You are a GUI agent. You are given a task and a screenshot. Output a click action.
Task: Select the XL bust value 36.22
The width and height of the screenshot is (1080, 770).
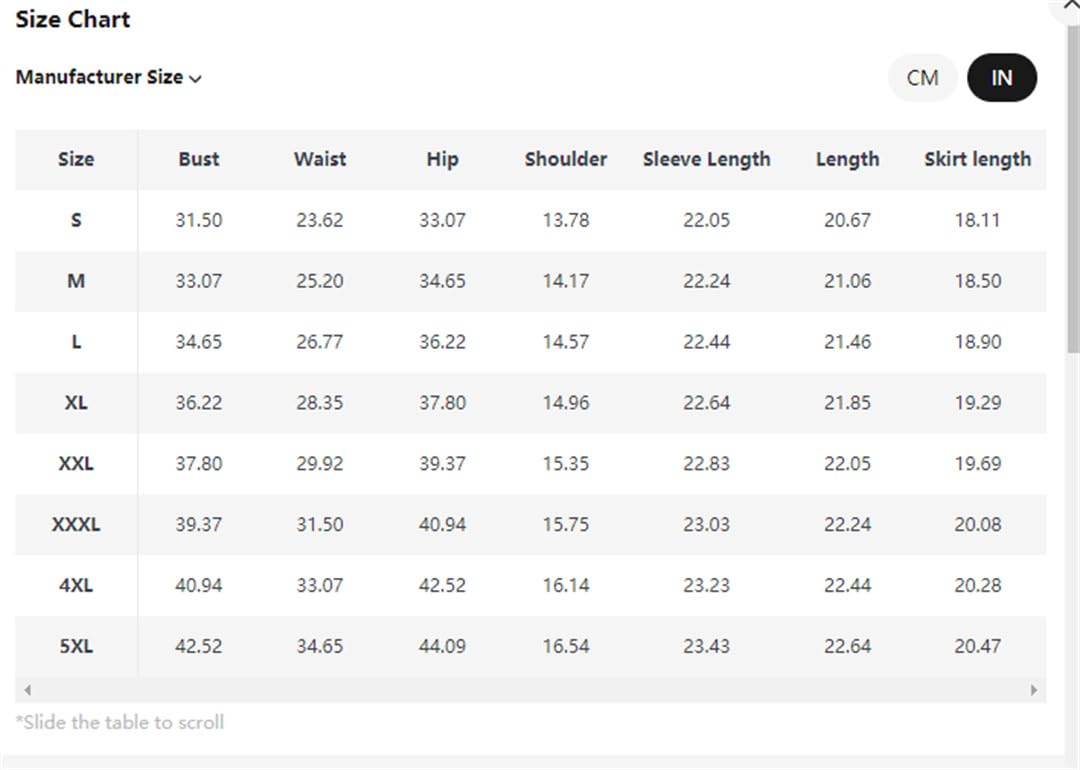198,403
